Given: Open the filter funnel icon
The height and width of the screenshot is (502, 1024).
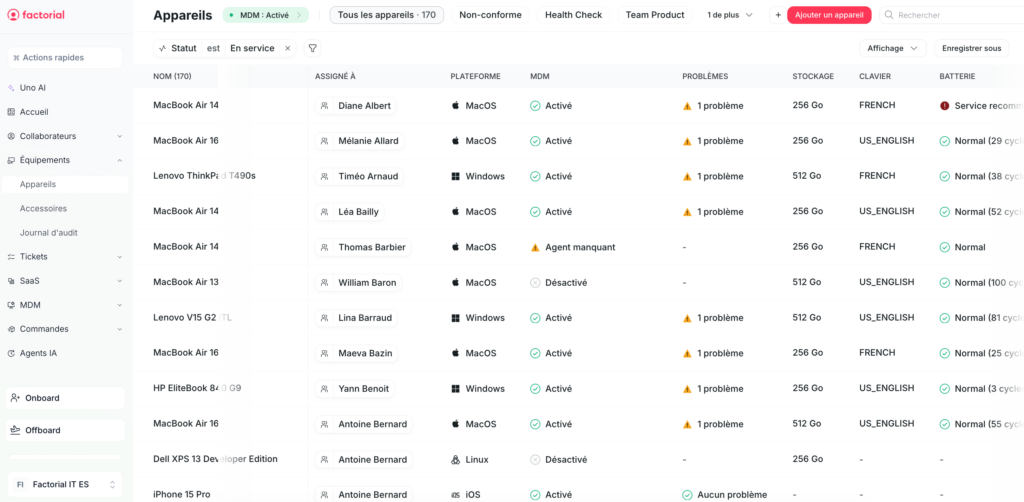Looking at the screenshot, I should tap(313, 48).
